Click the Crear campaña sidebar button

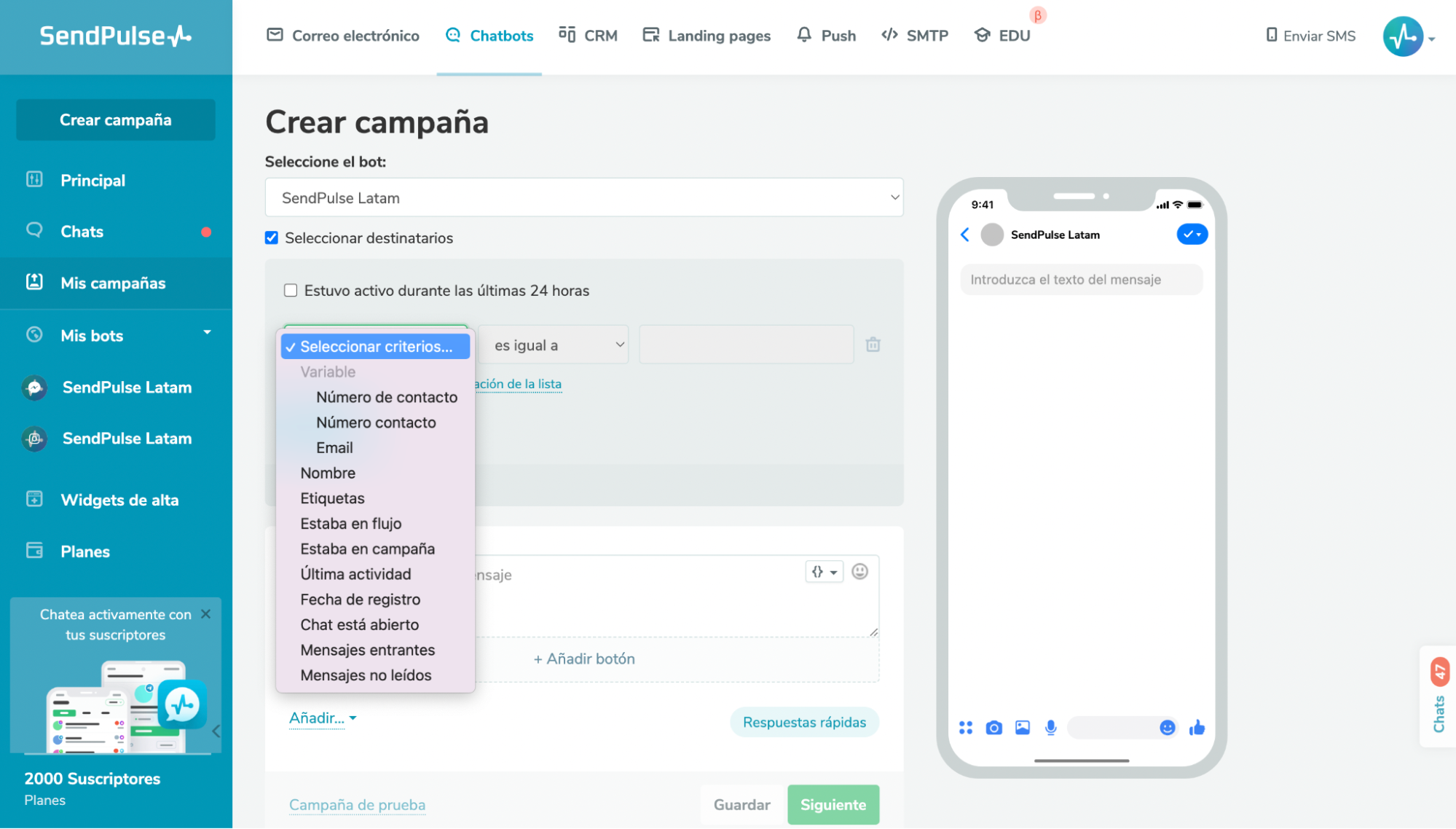coord(116,120)
